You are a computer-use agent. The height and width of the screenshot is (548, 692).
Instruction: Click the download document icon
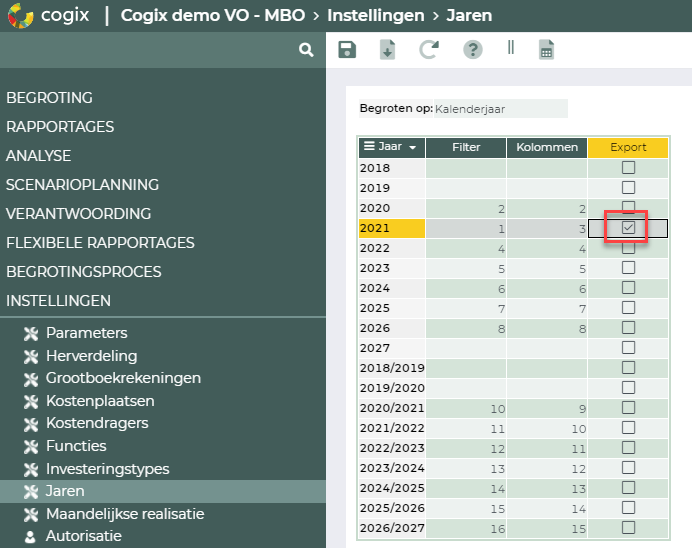pyautogui.click(x=387, y=49)
